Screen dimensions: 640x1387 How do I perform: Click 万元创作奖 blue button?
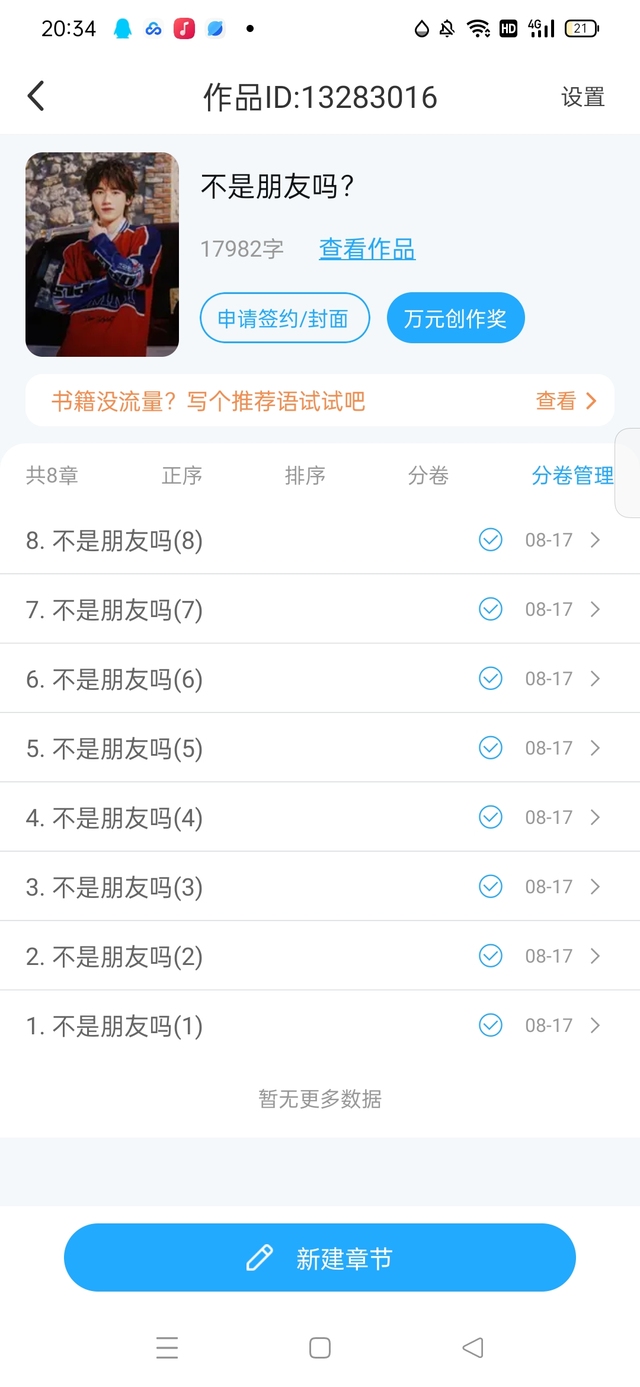click(x=455, y=318)
